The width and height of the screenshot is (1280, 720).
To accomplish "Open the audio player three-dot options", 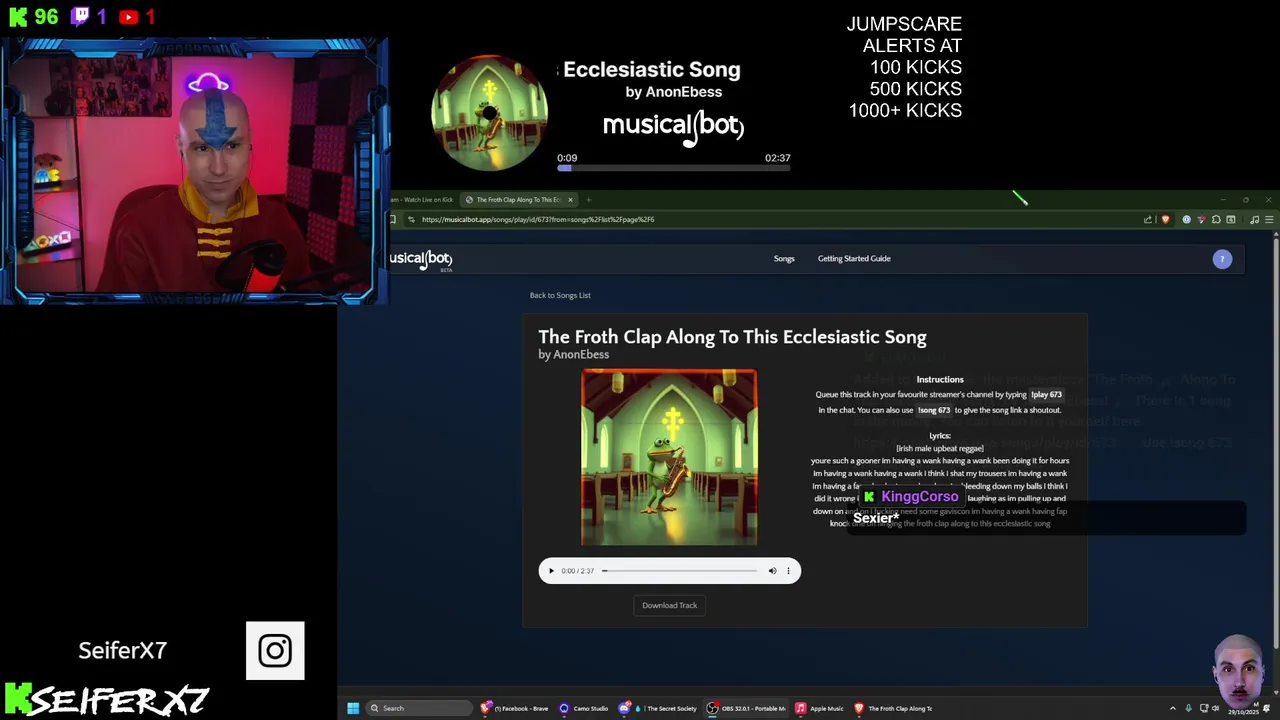I will click(x=788, y=571).
